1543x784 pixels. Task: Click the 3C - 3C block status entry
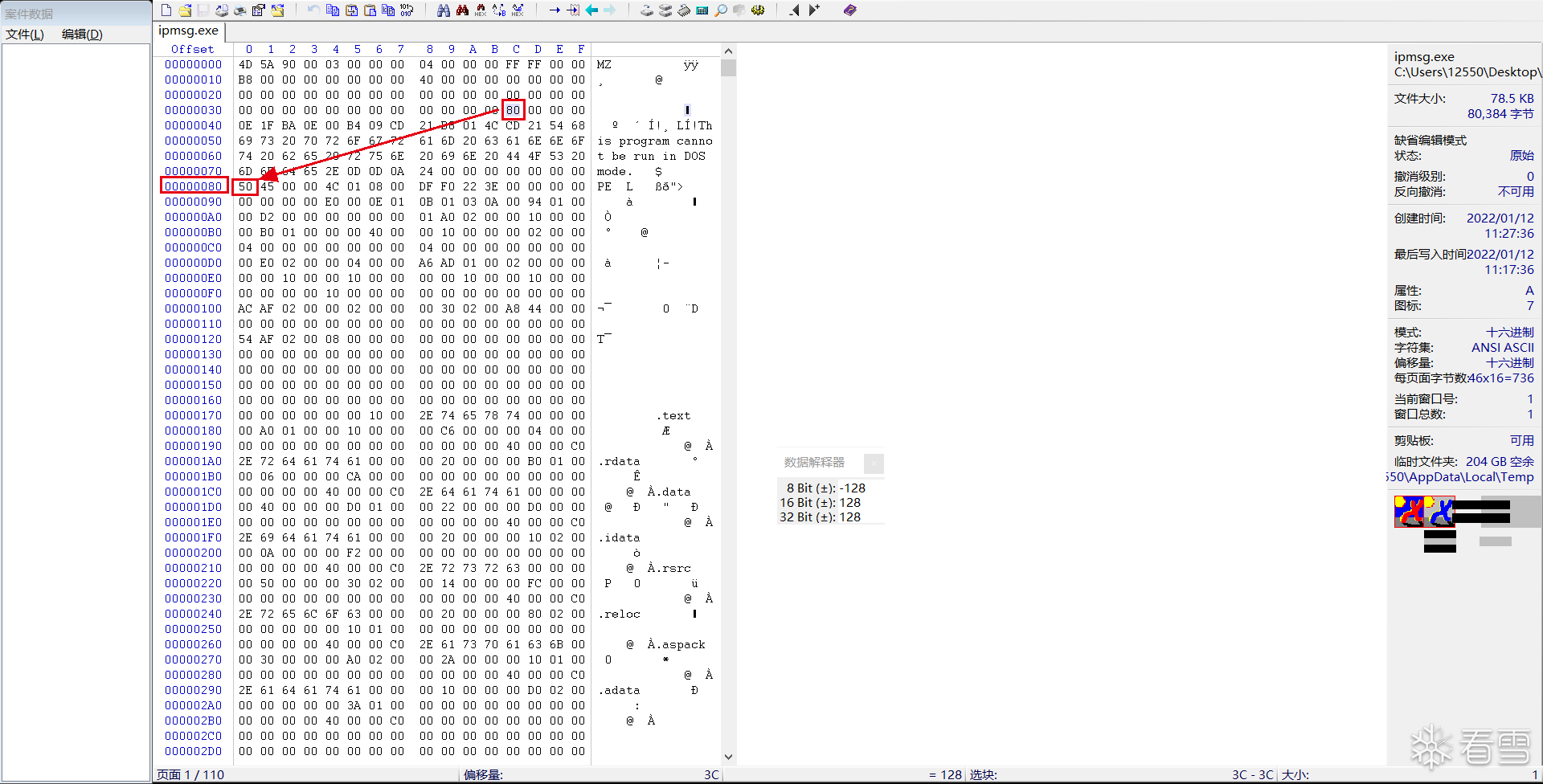[x=1252, y=774]
